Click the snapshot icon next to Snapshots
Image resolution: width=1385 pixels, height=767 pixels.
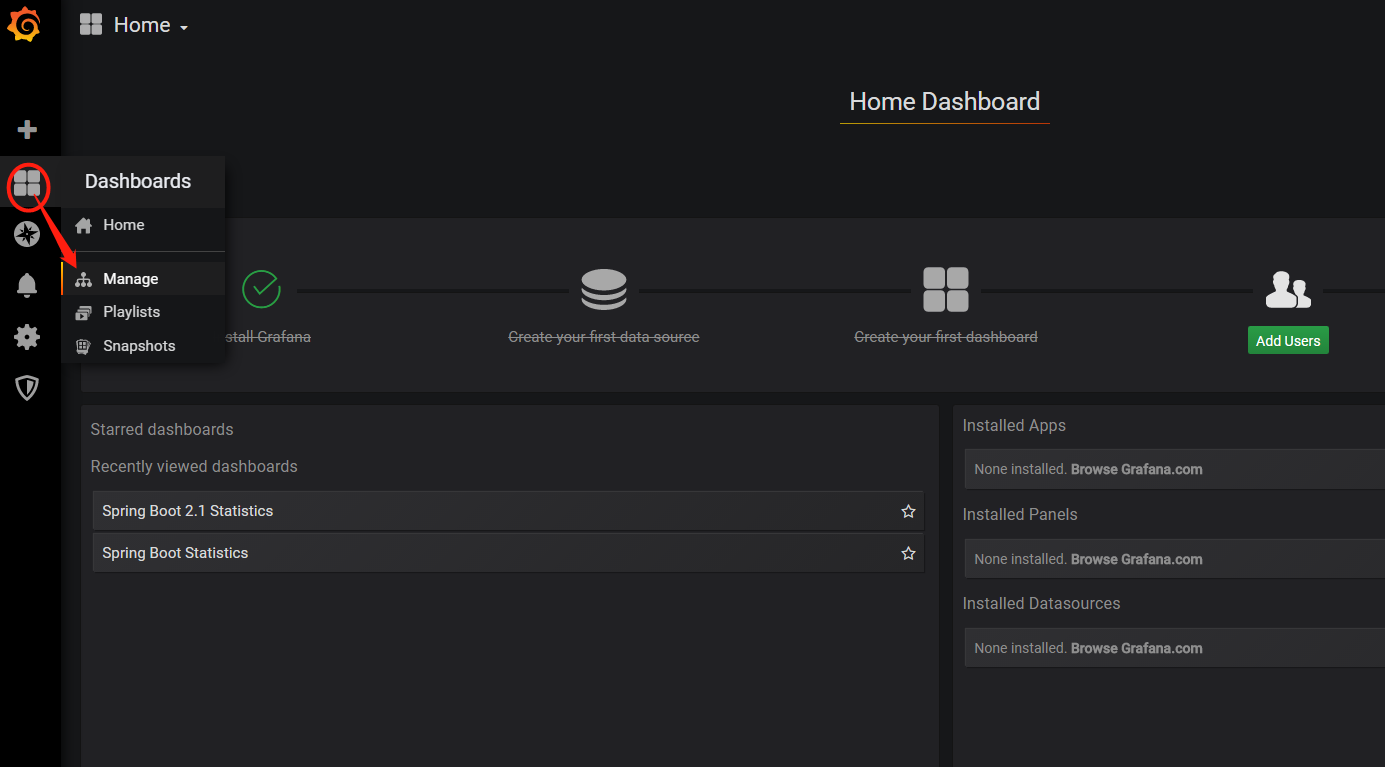point(83,347)
